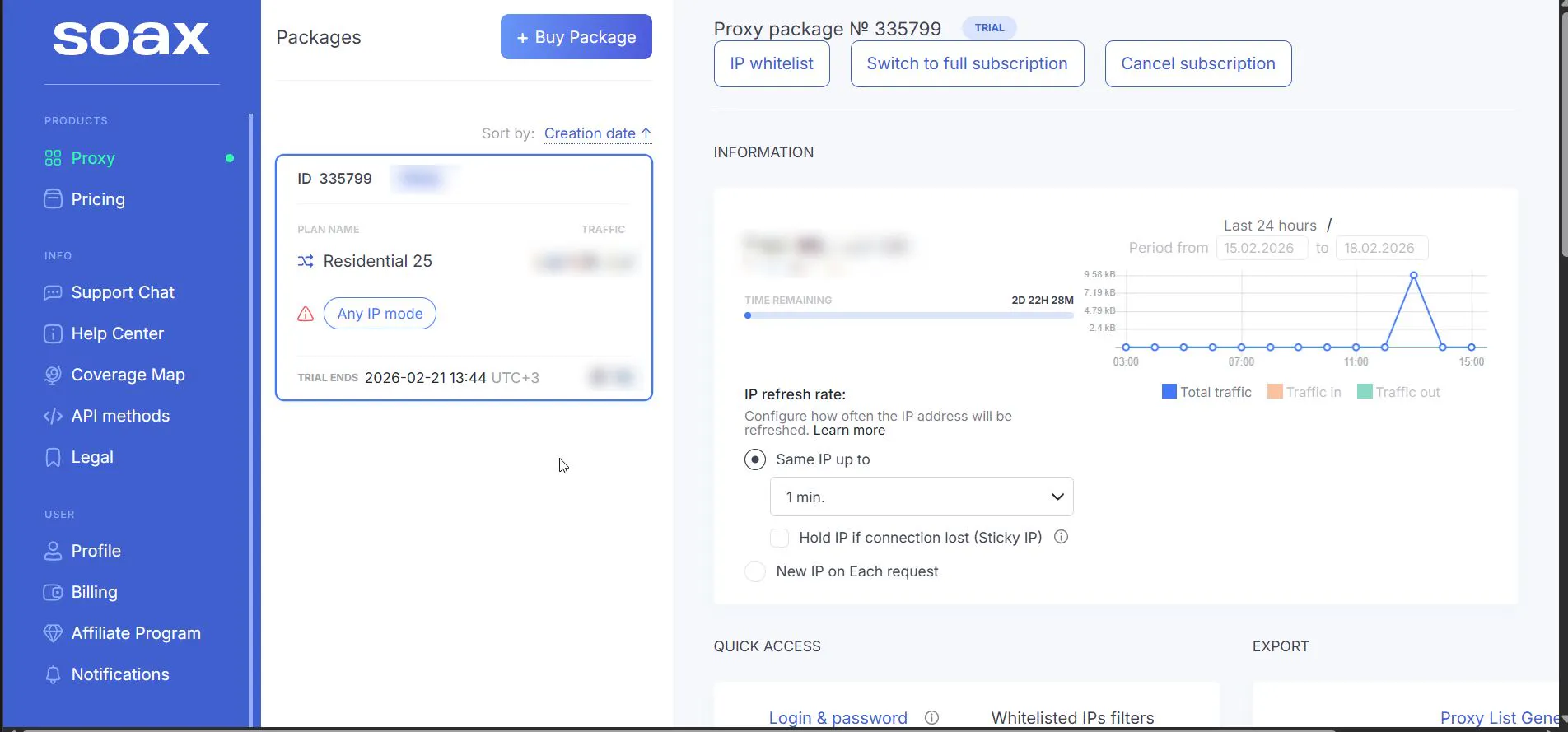1568x732 pixels.
Task: Click the Help Center info icon
Action: click(x=53, y=333)
